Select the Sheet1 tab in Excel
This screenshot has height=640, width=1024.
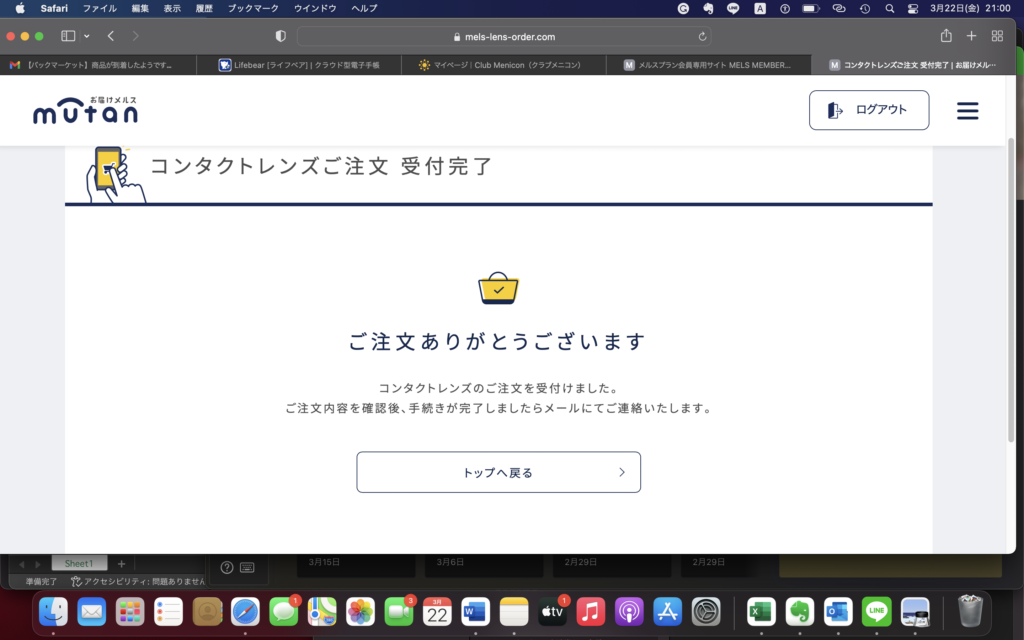pyautogui.click(x=79, y=562)
